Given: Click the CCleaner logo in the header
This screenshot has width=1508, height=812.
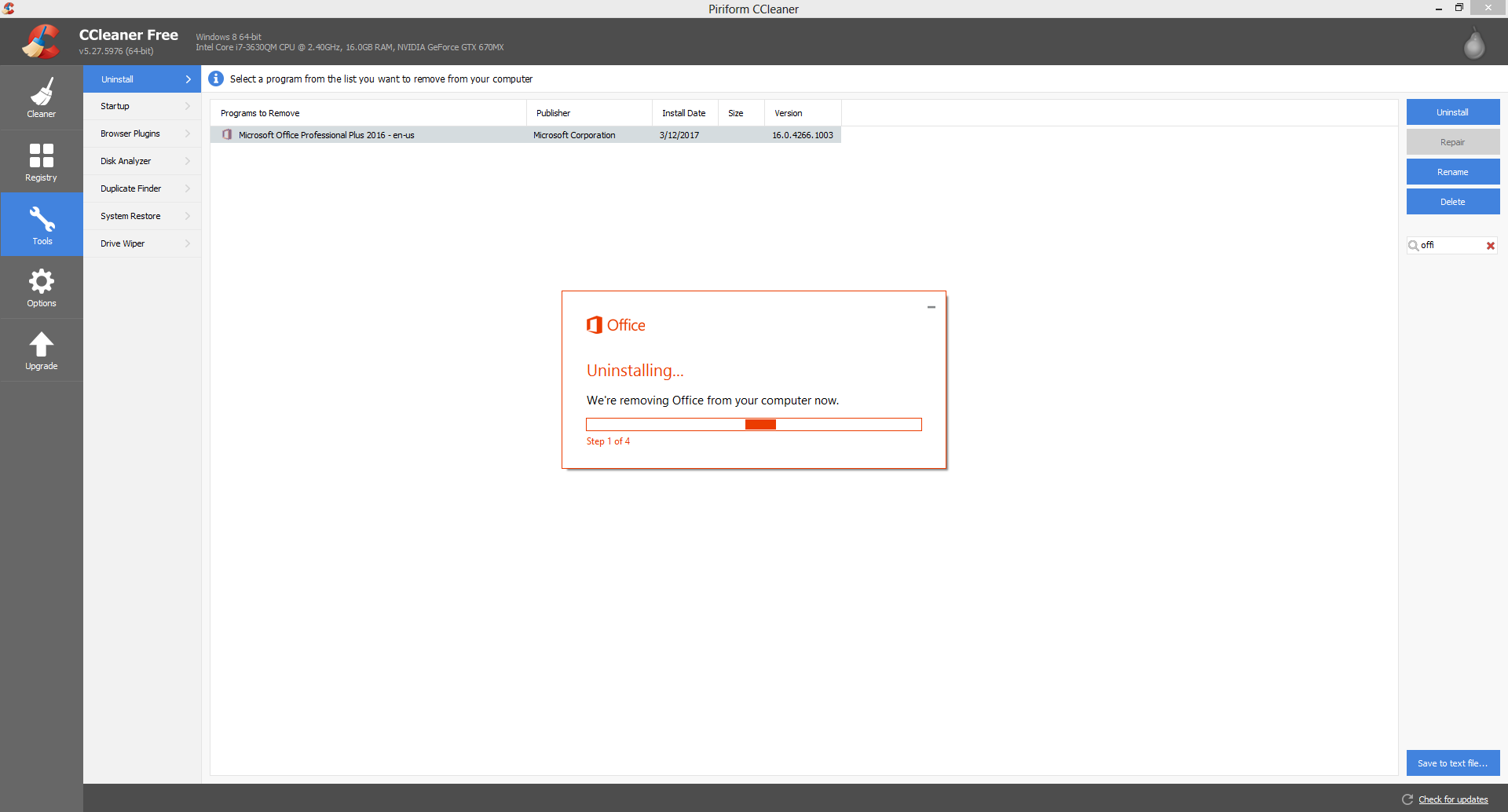Looking at the screenshot, I should [42, 42].
